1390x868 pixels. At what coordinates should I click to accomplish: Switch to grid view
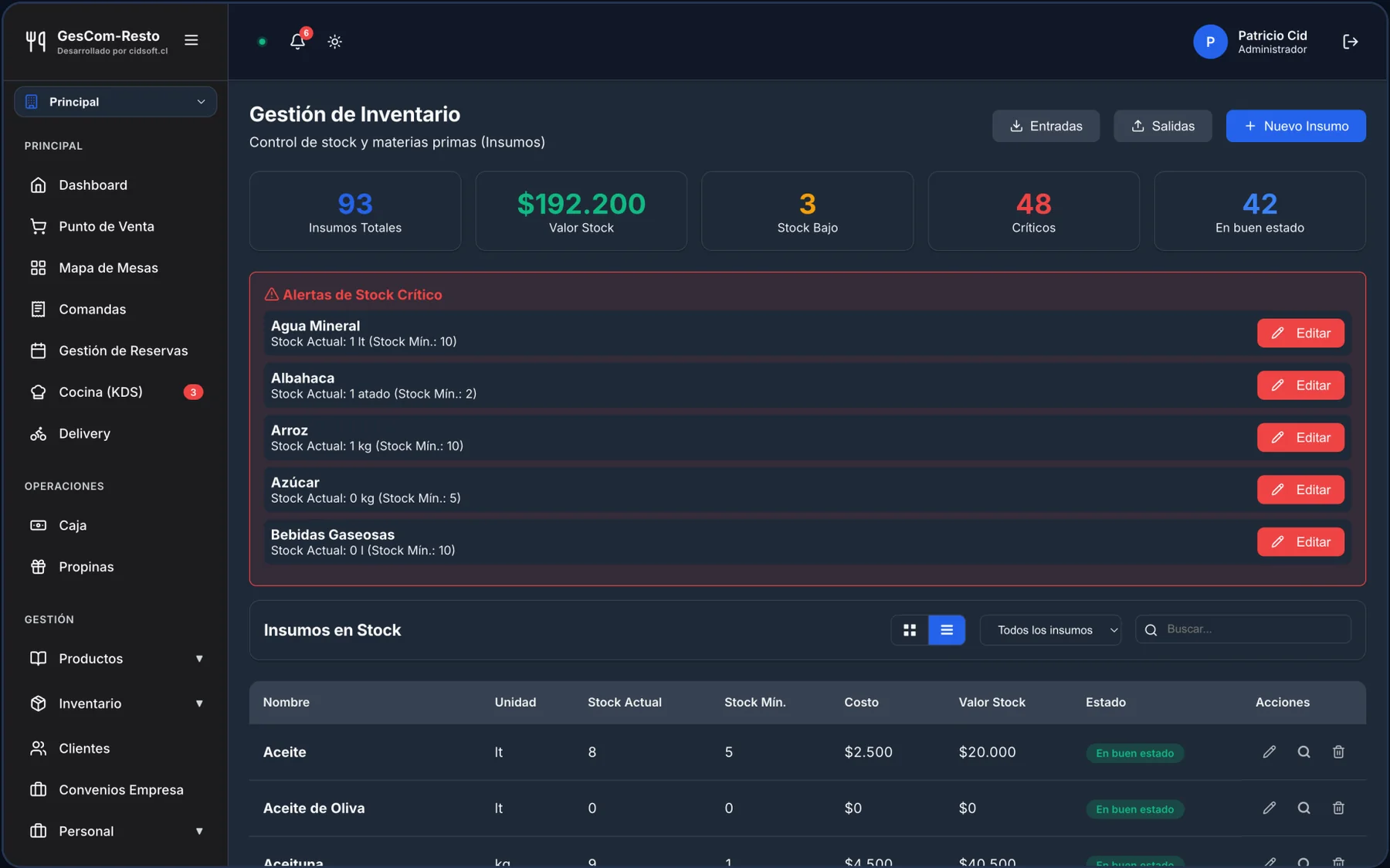pyautogui.click(x=910, y=630)
